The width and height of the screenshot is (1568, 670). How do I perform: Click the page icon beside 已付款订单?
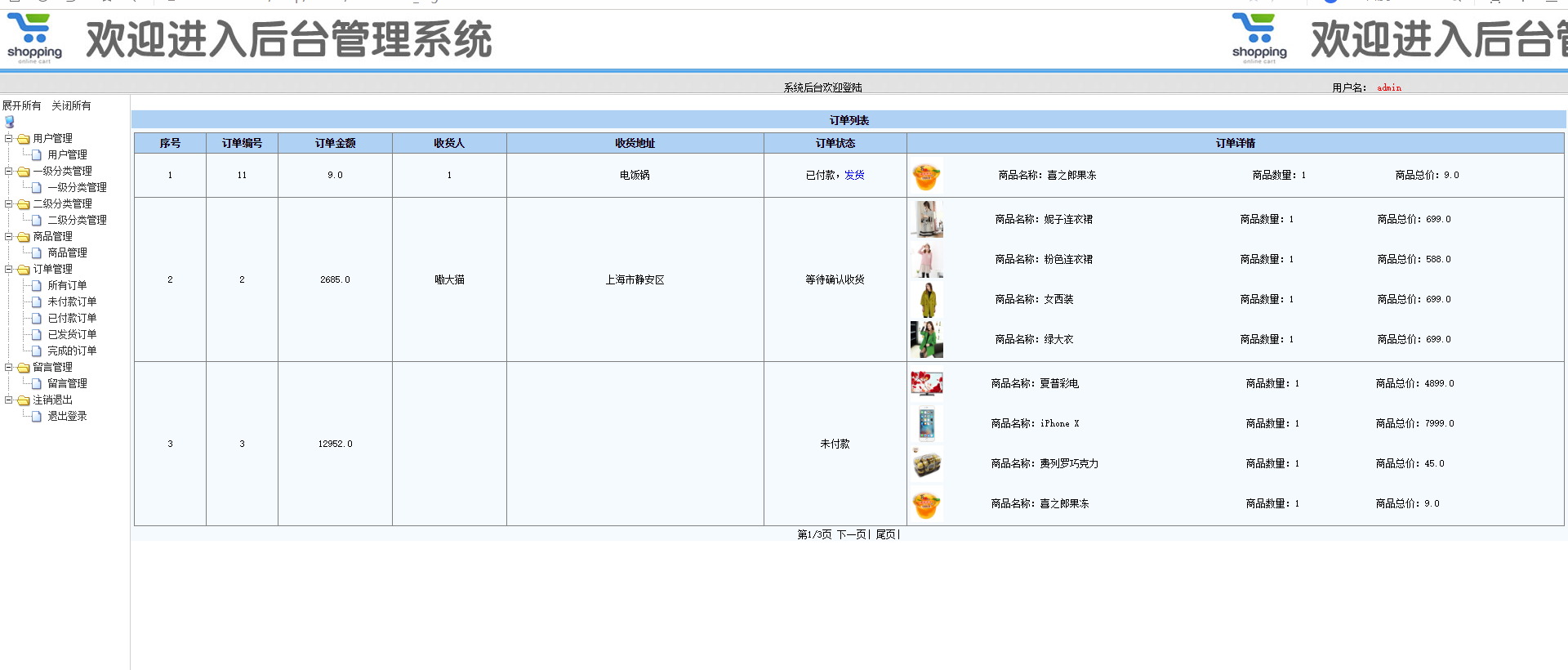pyautogui.click(x=37, y=318)
